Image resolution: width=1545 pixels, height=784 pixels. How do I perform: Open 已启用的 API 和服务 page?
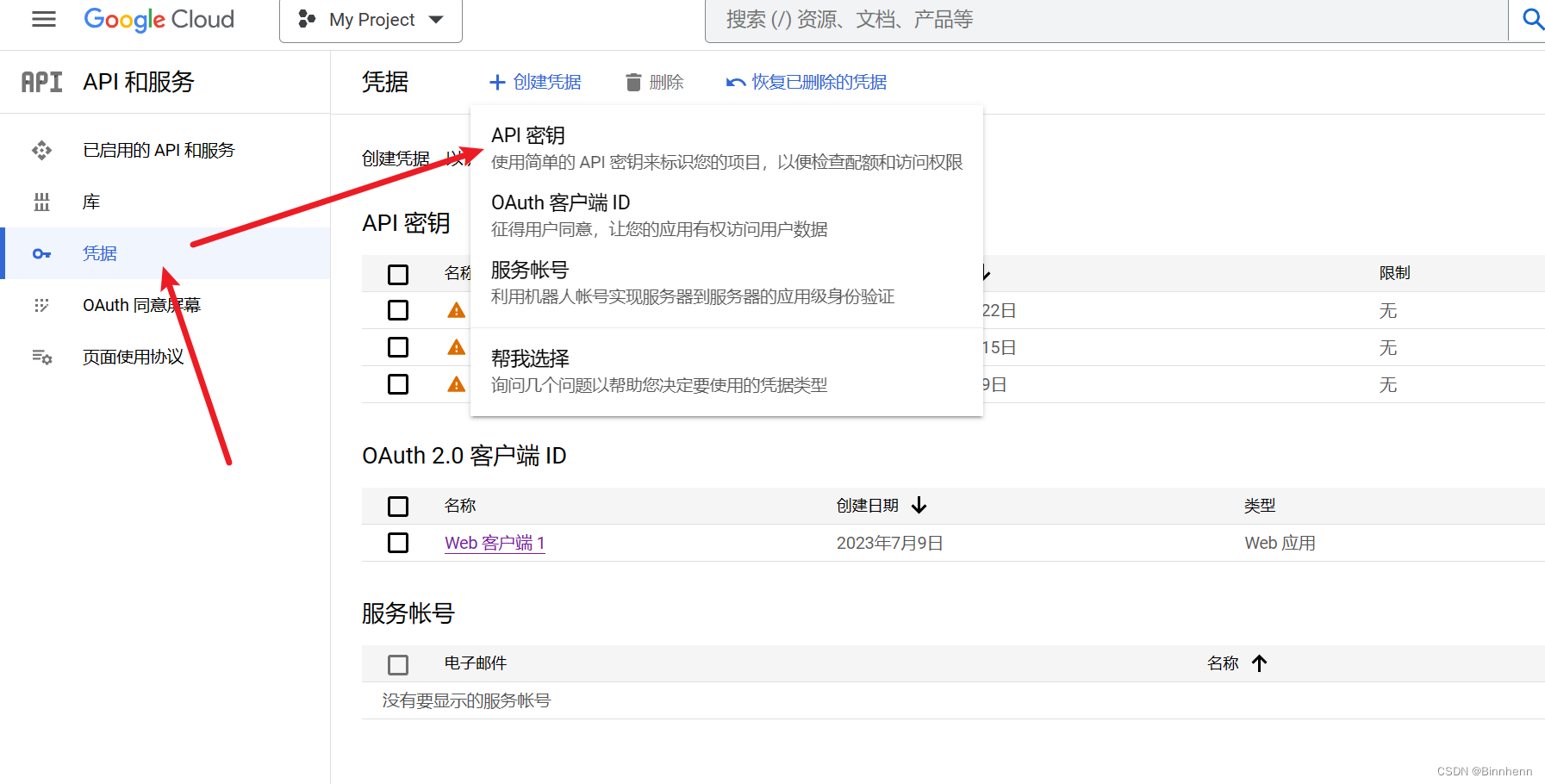159,151
